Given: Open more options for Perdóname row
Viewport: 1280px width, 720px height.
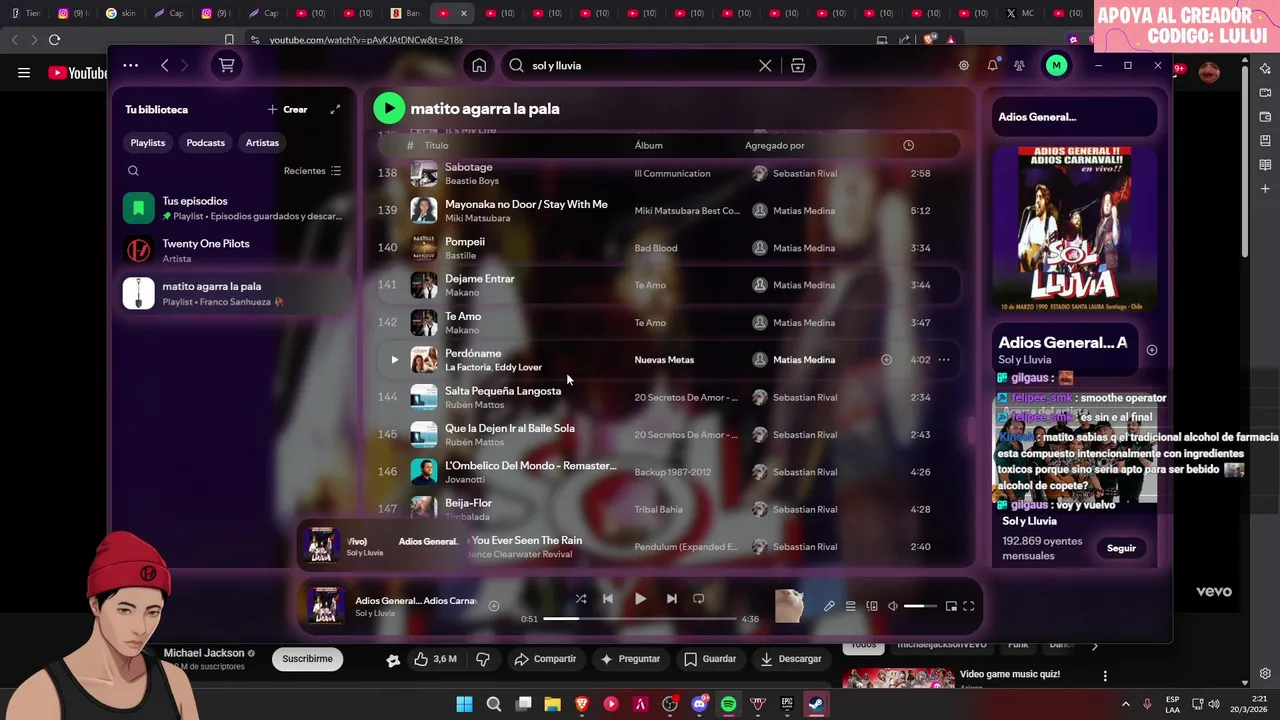Looking at the screenshot, I should pyautogui.click(x=943, y=360).
